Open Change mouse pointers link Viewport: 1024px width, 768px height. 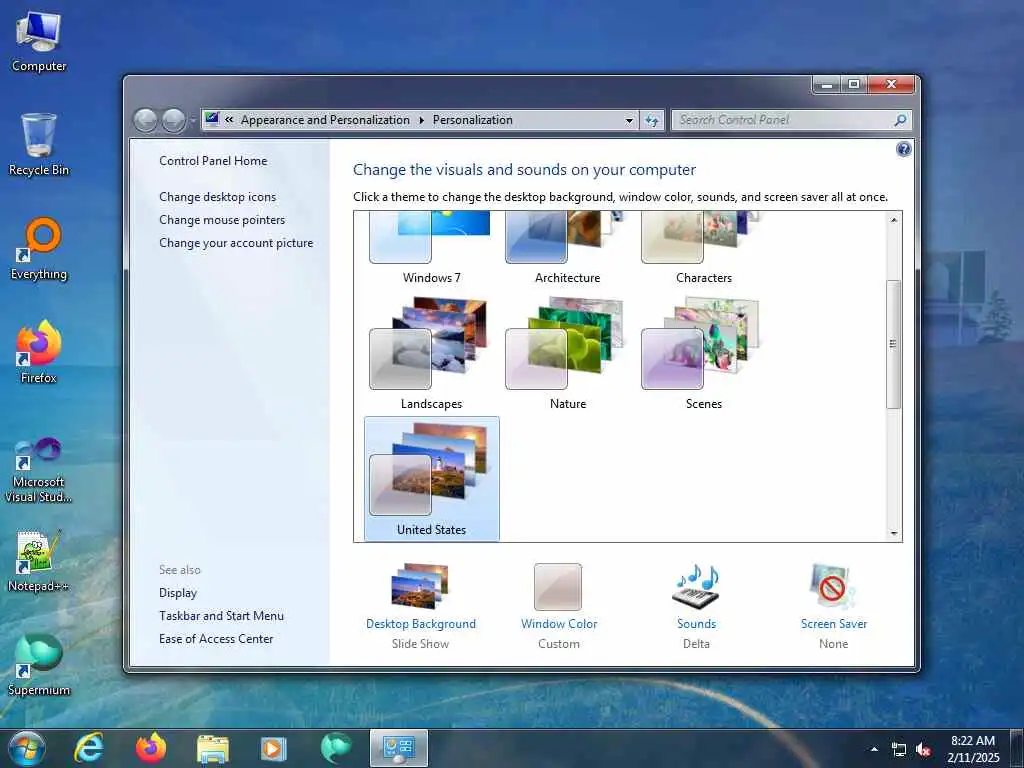[222, 220]
